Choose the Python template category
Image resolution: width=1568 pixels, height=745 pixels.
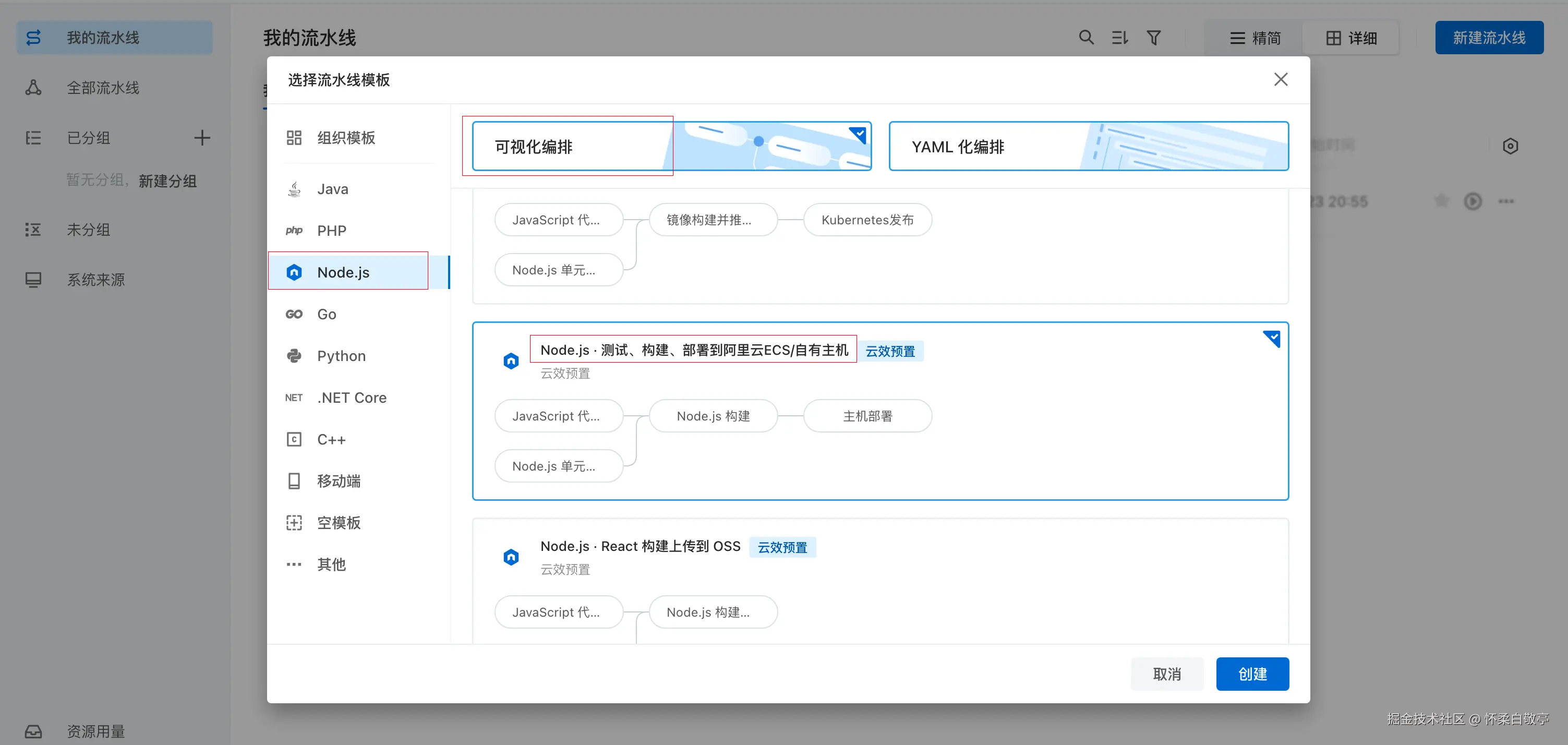point(359,355)
